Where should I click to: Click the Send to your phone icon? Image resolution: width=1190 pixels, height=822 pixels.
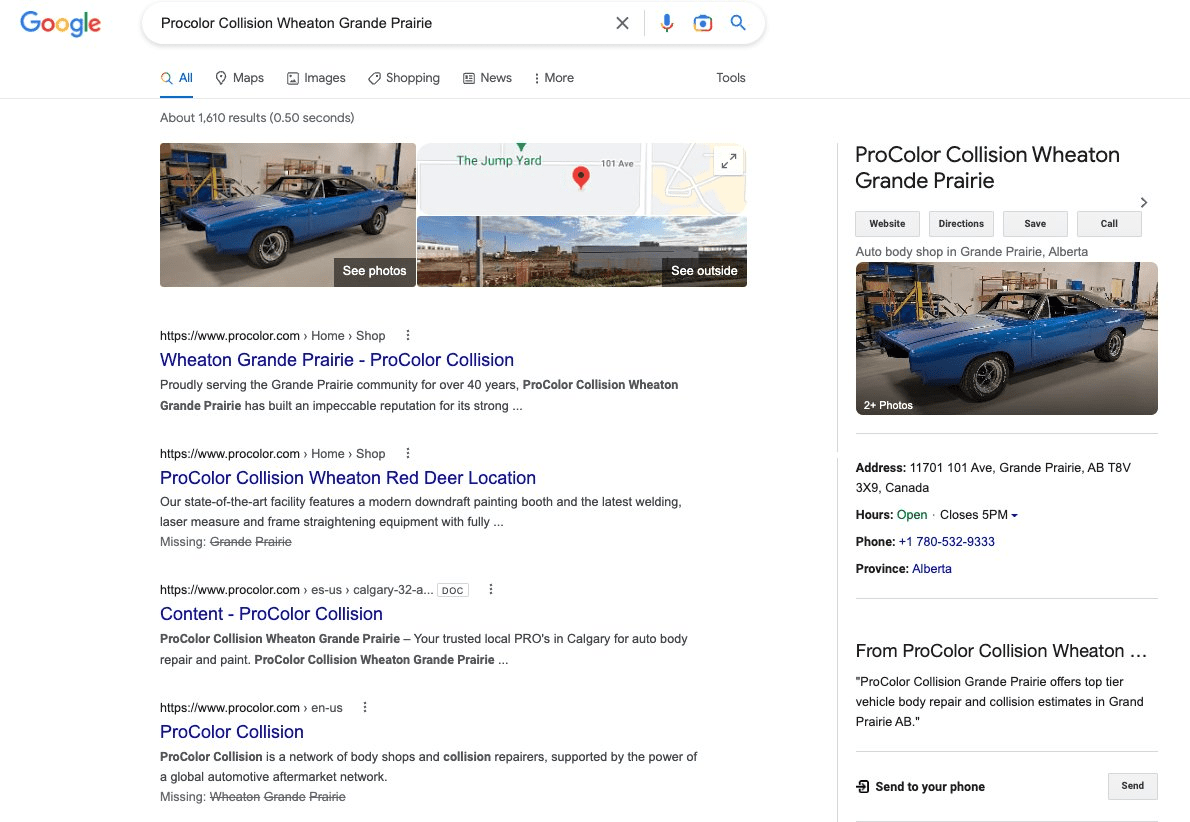coord(862,786)
